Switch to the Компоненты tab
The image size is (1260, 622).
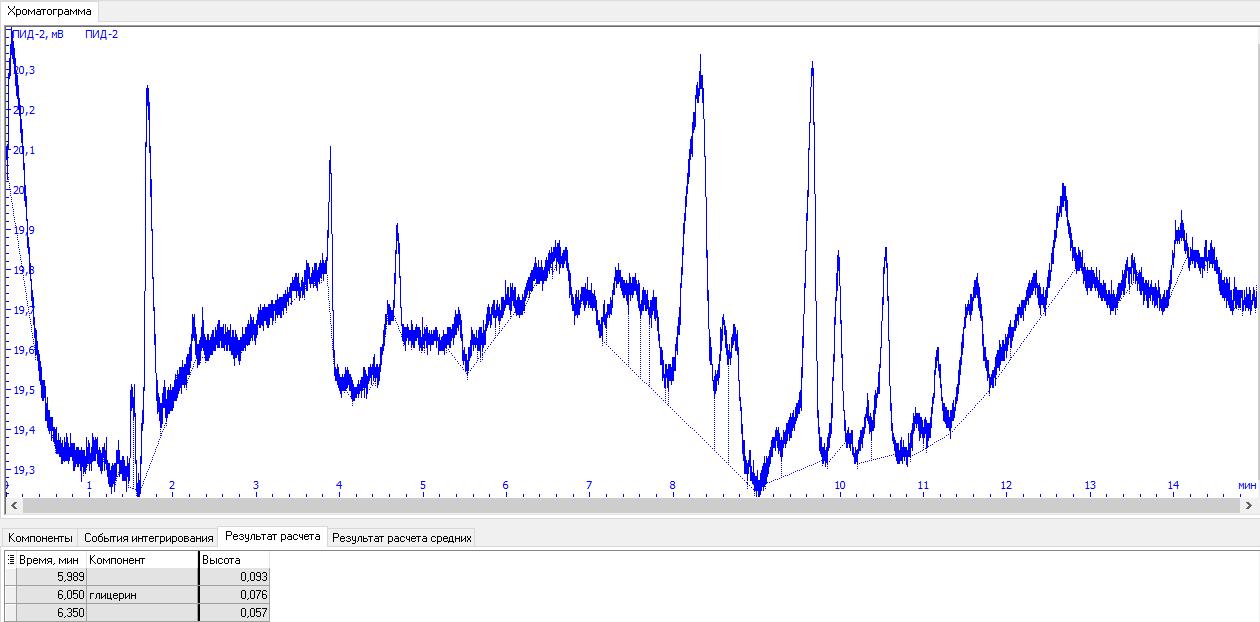(40, 538)
